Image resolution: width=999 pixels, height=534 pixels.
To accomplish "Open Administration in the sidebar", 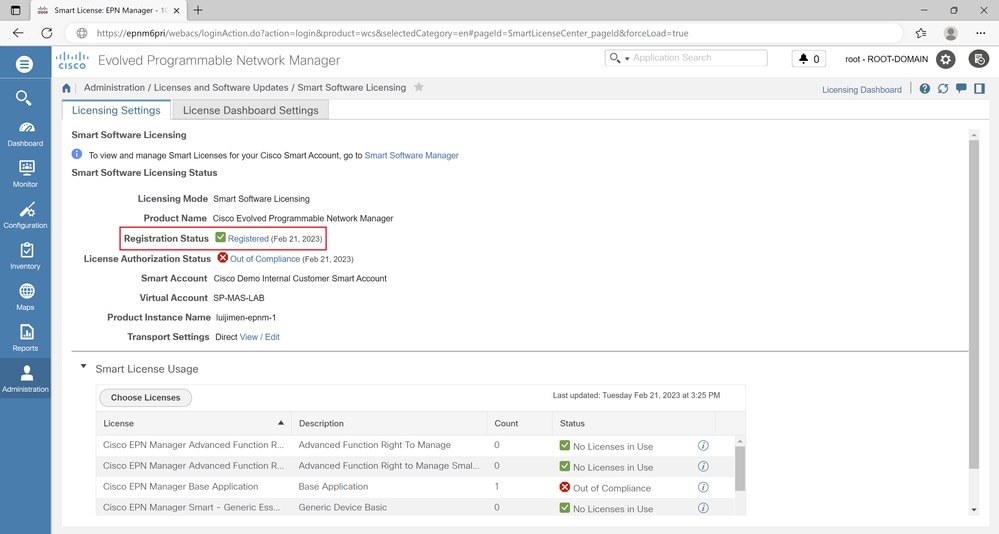I will pos(25,379).
